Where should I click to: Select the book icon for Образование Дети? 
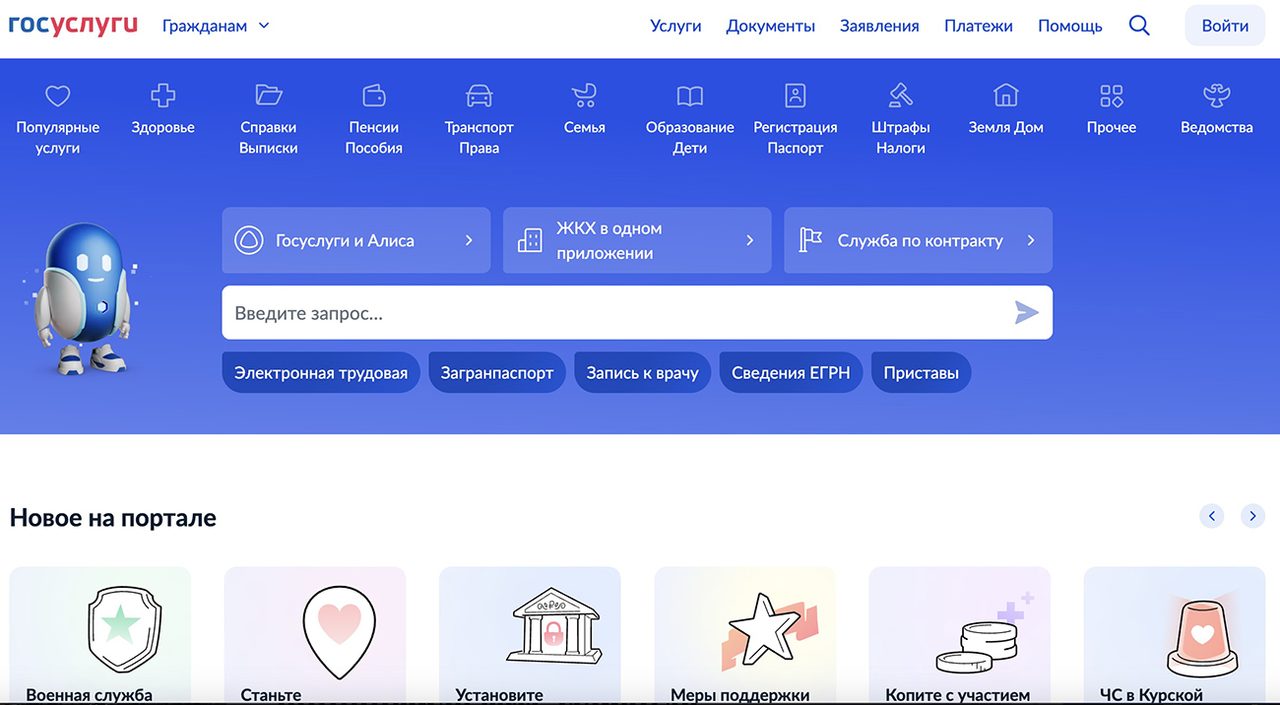(x=690, y=96)
